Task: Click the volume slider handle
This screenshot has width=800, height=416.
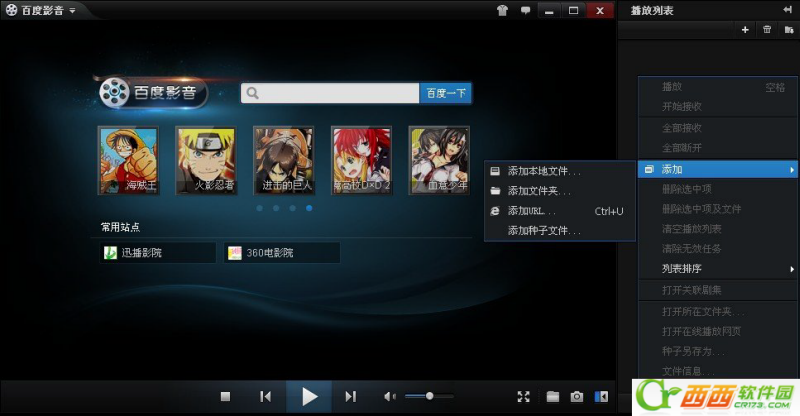Action: click(430, 396)
